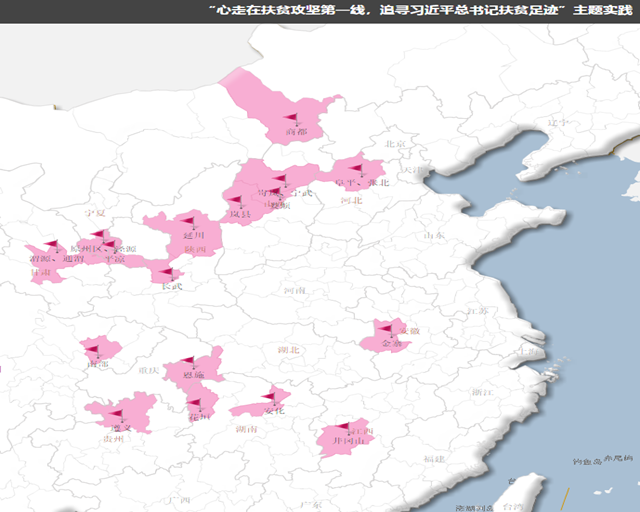Viewport: 640px width, 512px height.
Task: Click the 北京 label on the map
Action: point(394,145)
